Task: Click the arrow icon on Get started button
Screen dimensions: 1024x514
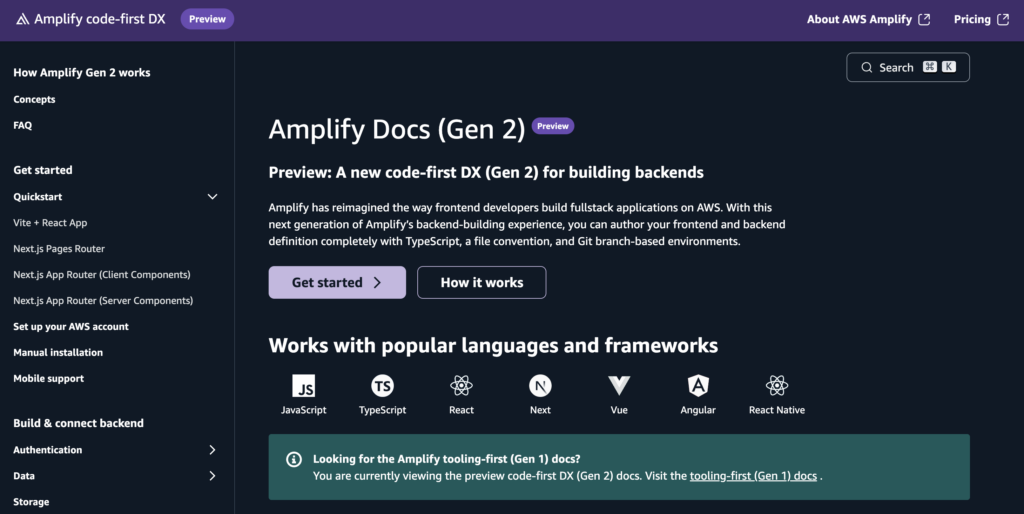Action: coord(377,282)
